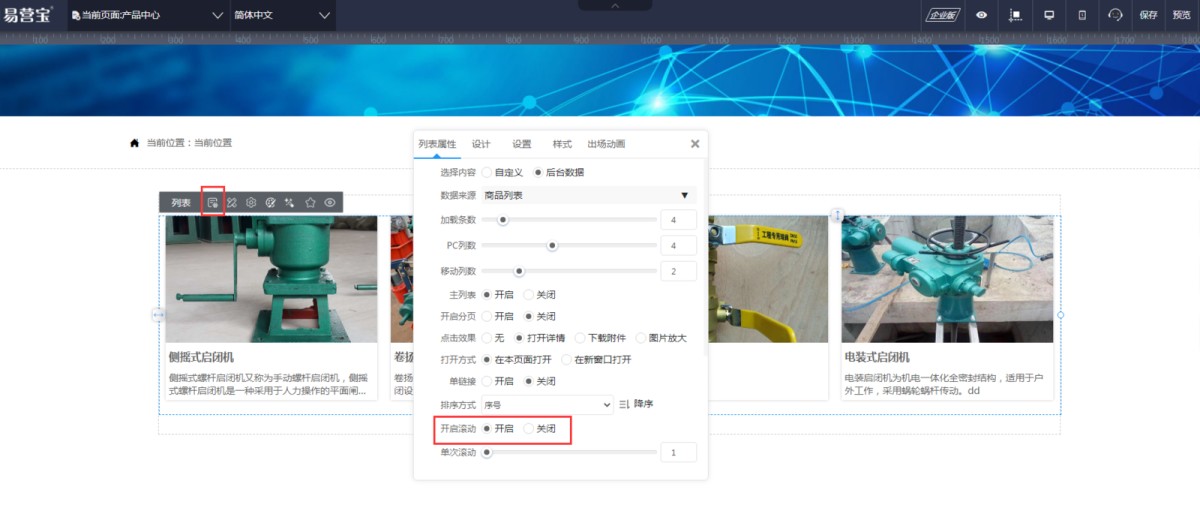Viewport: 1200px width, 511px height.
Task: Open customer service headset icon
Action: (1115, 15)
